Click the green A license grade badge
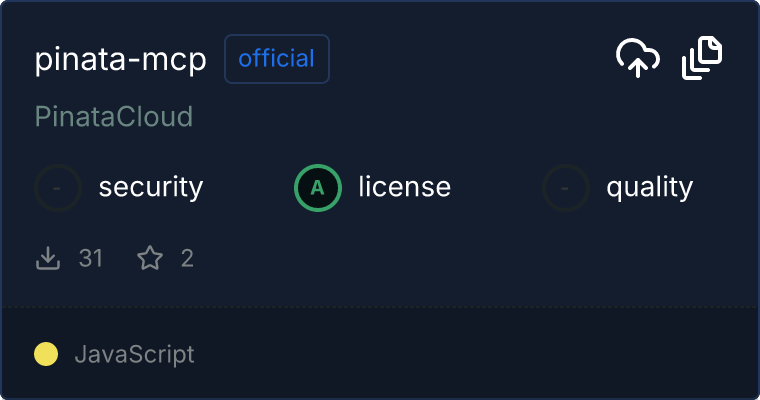Screen dimensions: 760x400 tap(318, 187)
